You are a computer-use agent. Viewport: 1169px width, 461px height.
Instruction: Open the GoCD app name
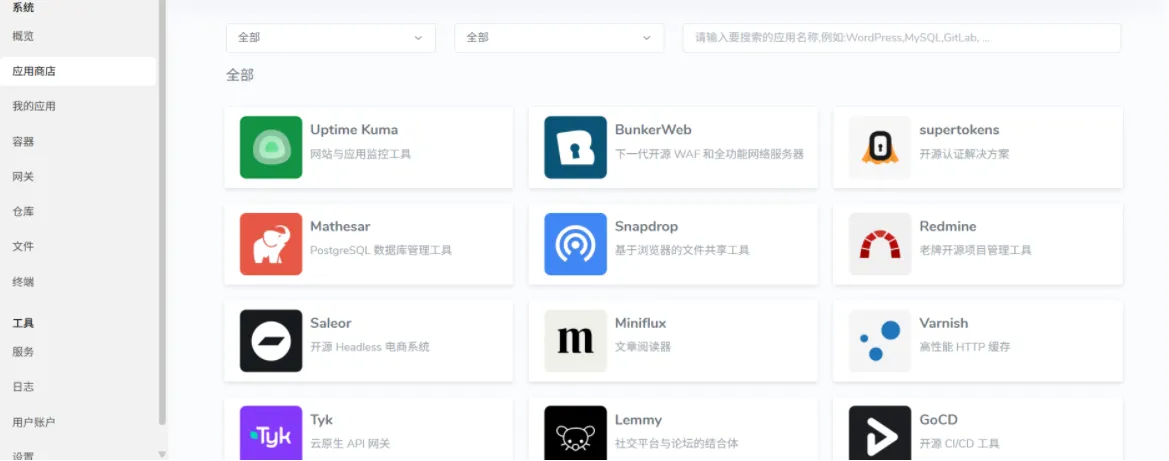point(939,420)
